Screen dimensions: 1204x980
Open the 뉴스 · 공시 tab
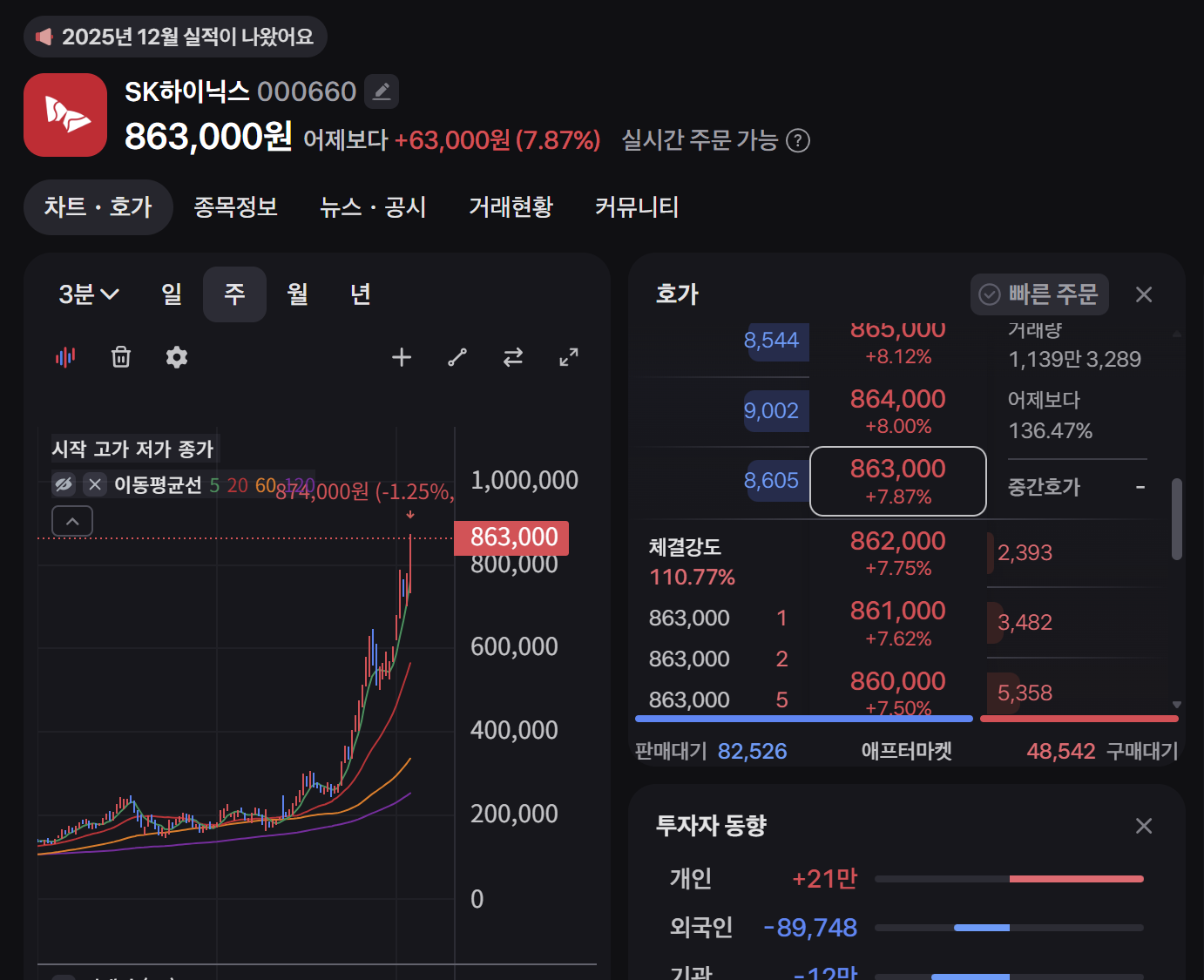[x=373, y=207]
